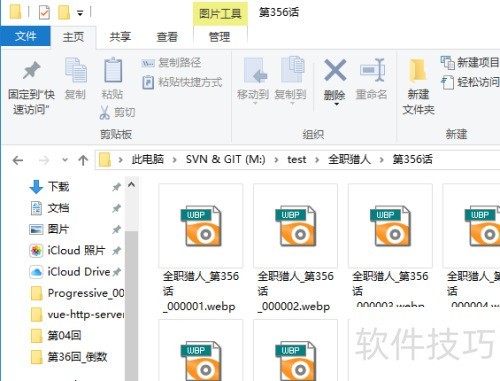The width and height of the screenshot is (500, 381).
Task: Switch to the Home (主页) tab
Action: (73, 37)
